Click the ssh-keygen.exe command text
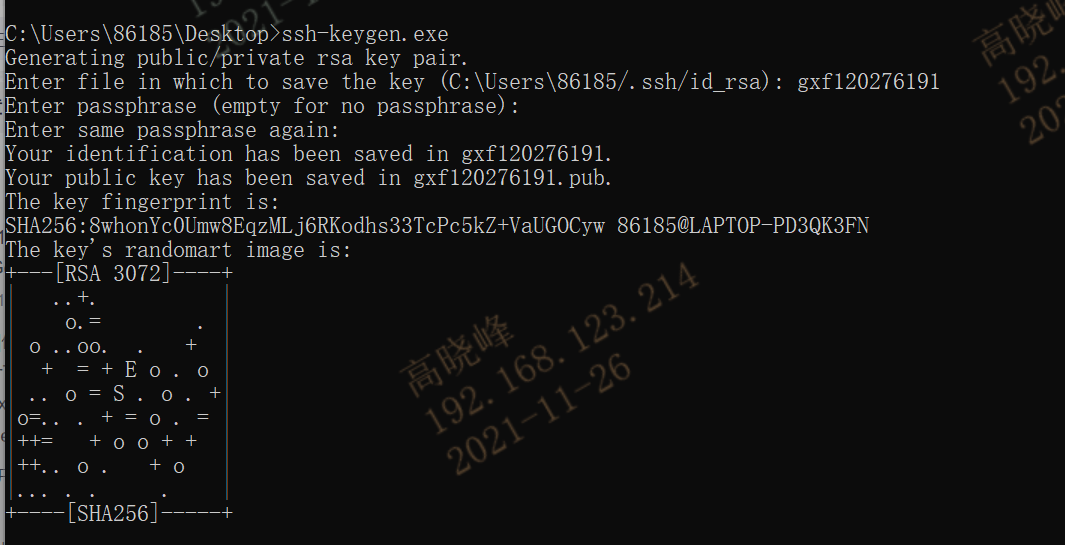 365,34
